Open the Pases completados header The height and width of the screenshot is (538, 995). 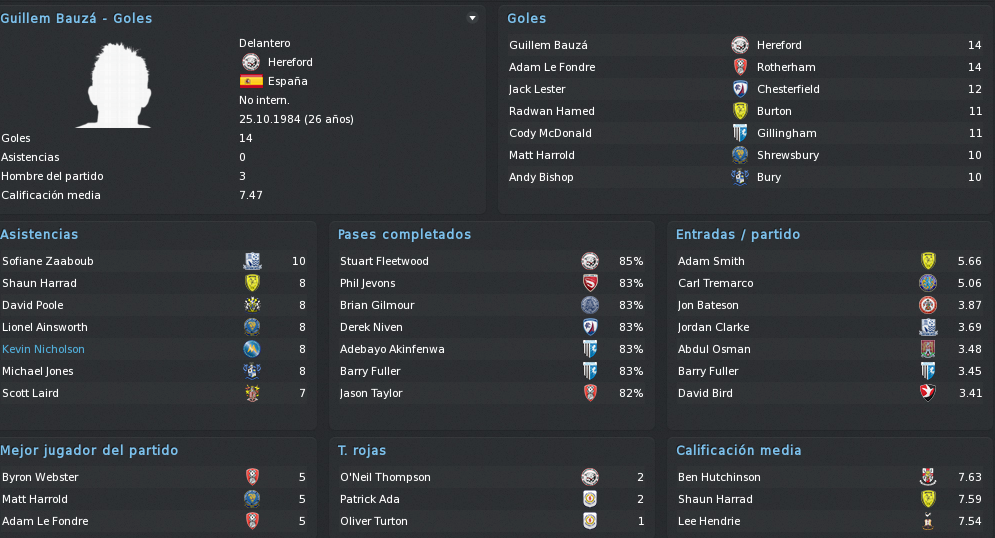tap(404, 234)
